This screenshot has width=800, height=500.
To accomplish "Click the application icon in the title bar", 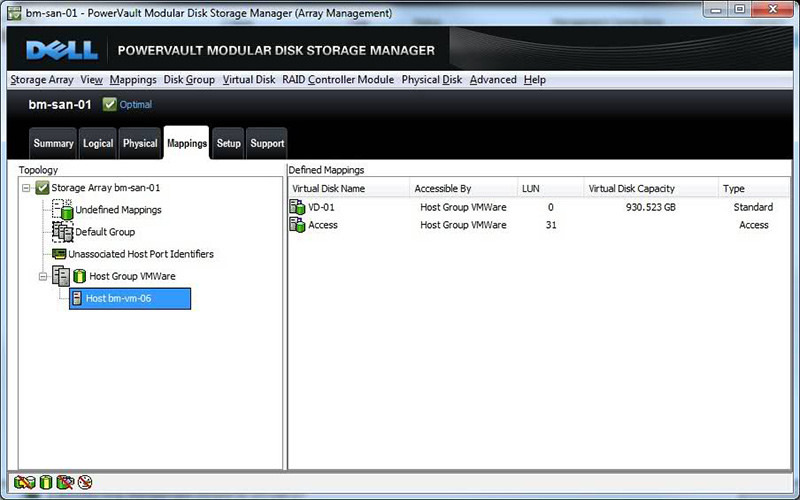I will (x=14, y=13).
